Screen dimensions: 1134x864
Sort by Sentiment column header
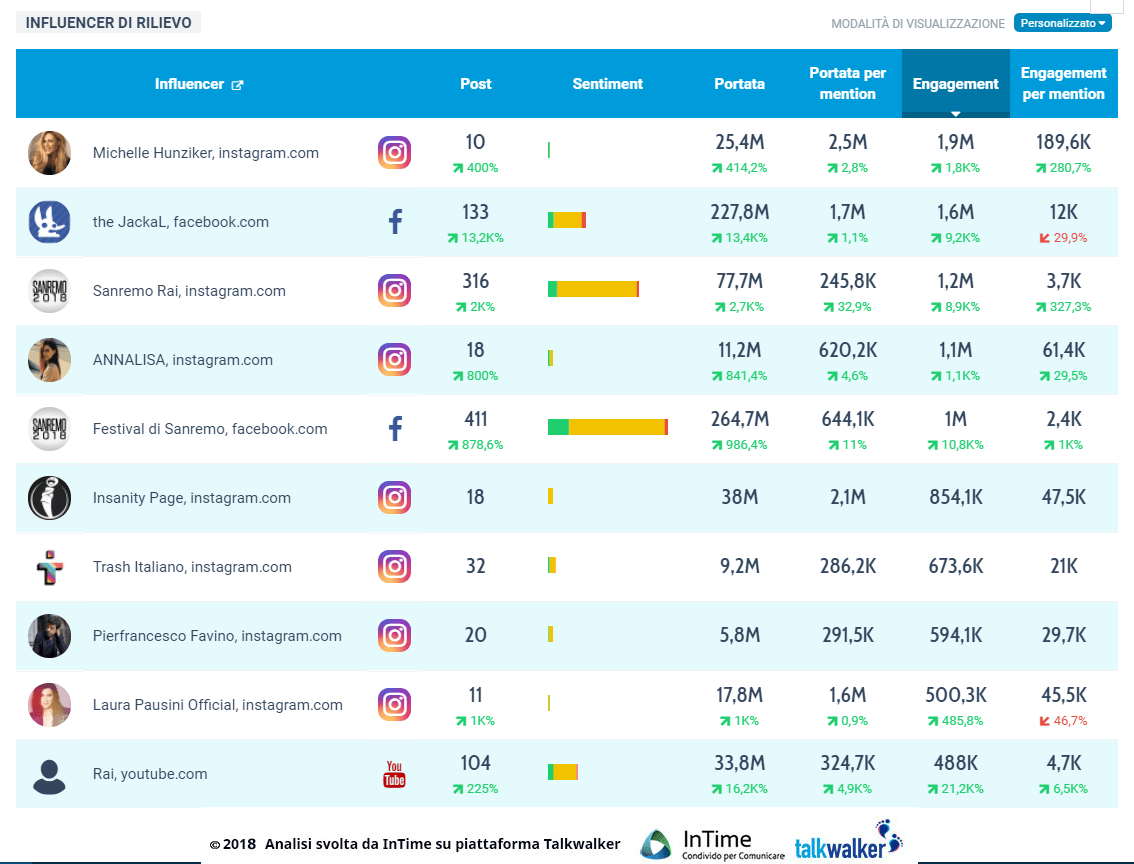pyautogui.click(x=608, y=84)
